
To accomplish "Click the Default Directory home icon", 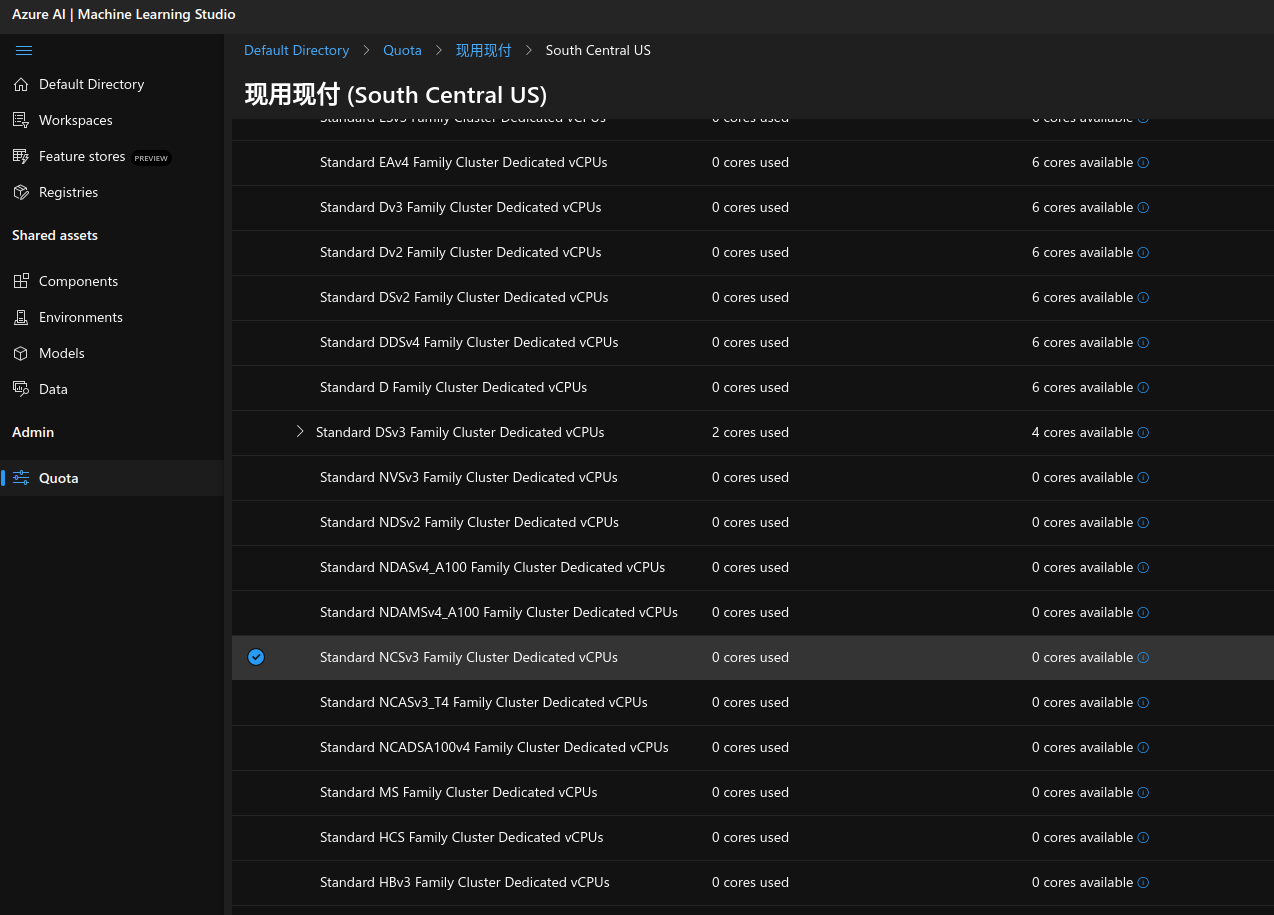I will coord(20,85).
